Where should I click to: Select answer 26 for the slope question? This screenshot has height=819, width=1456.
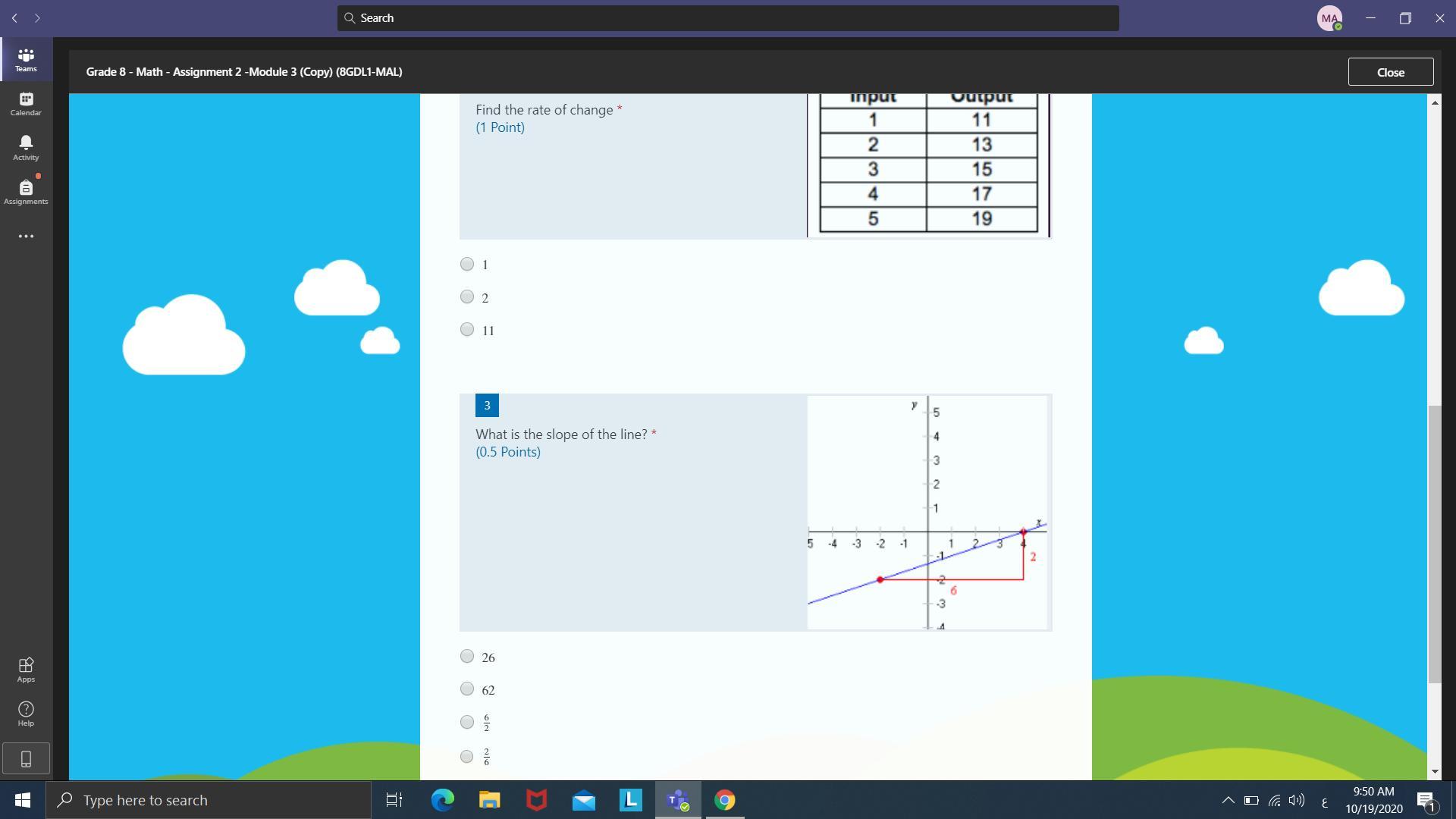pyautogui.click(x=467, y=657)
